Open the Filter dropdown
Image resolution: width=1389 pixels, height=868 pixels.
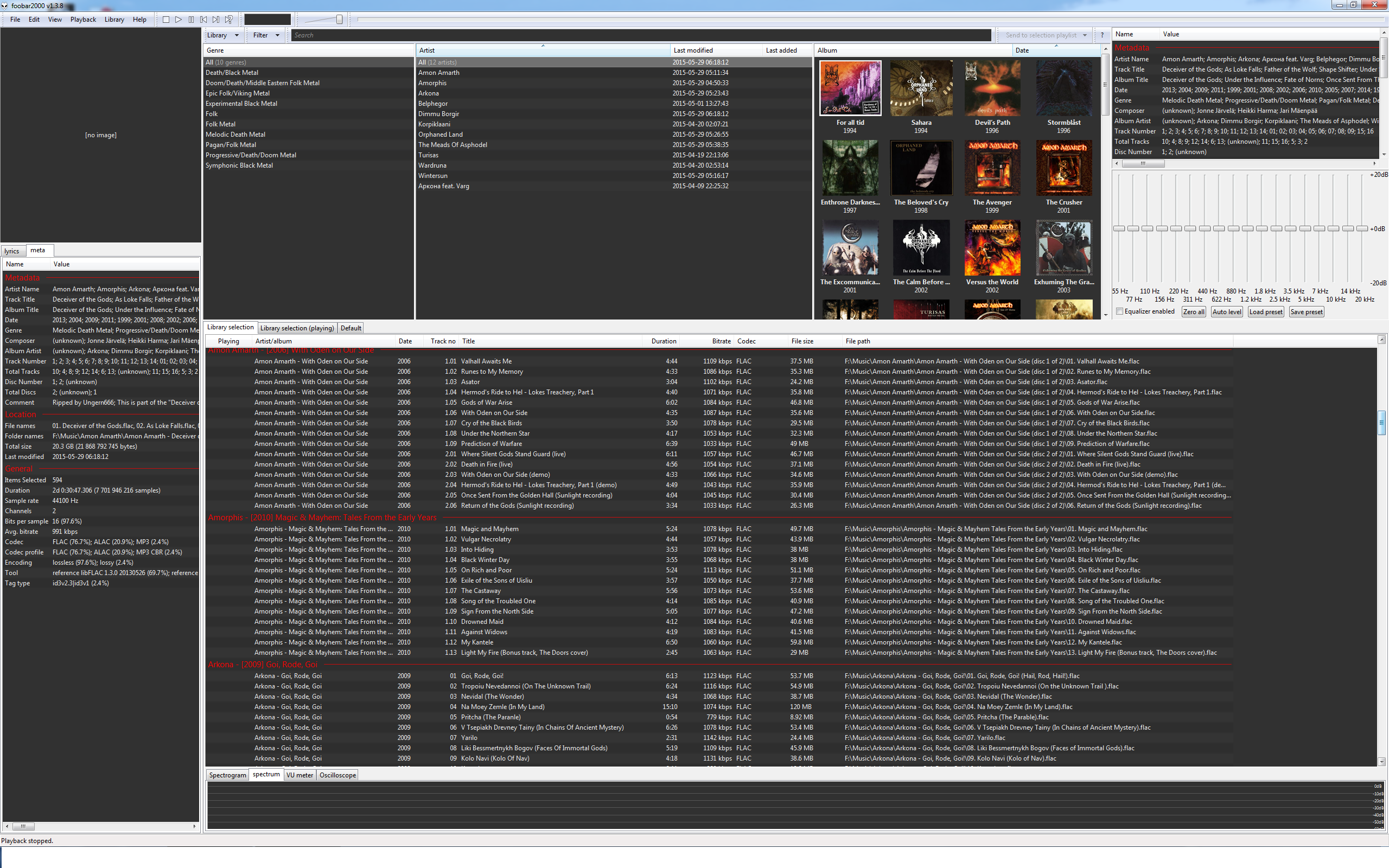click(x=266, y=35)
